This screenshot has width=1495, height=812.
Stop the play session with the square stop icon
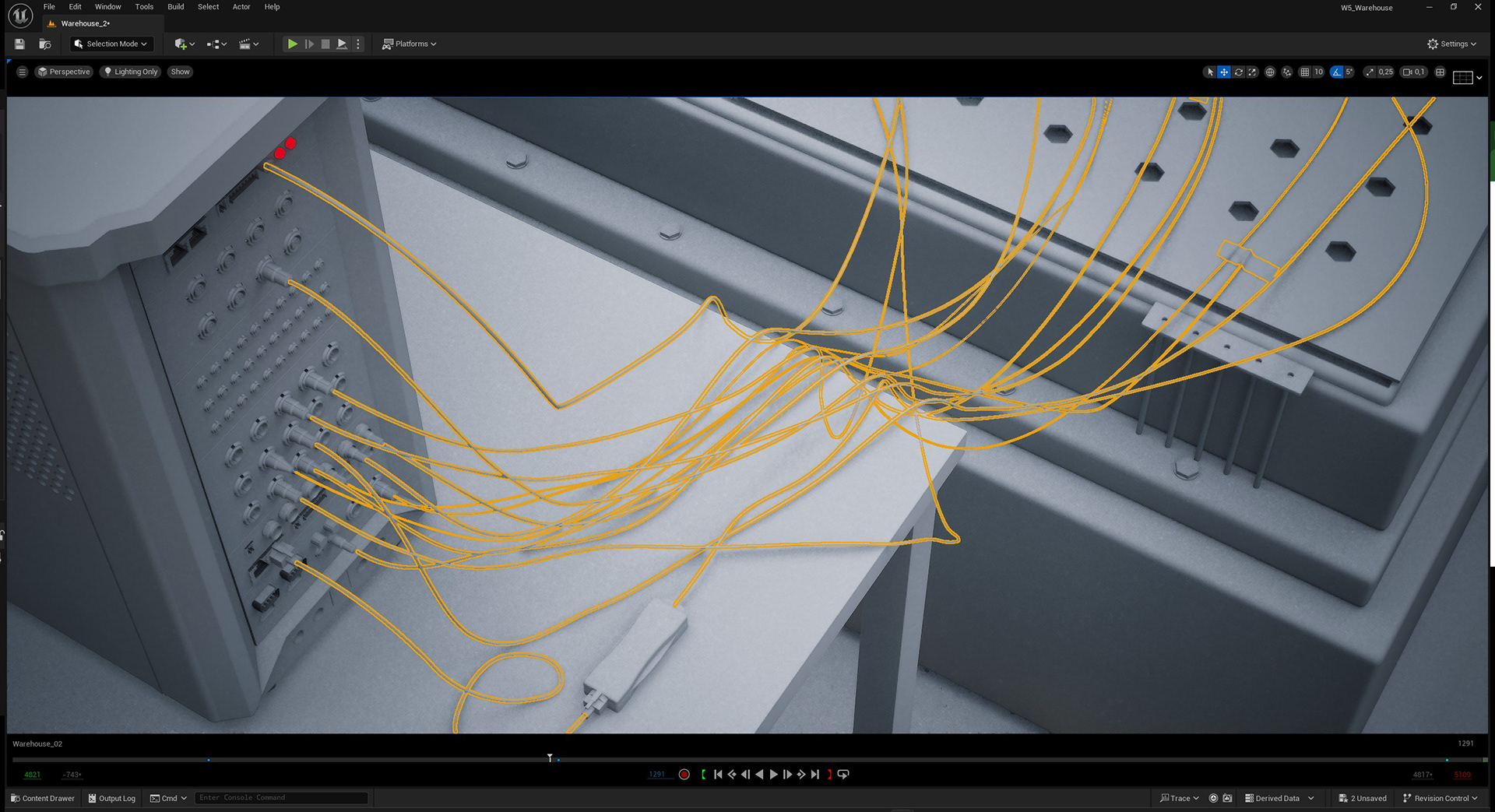click(x=325, y=44)
